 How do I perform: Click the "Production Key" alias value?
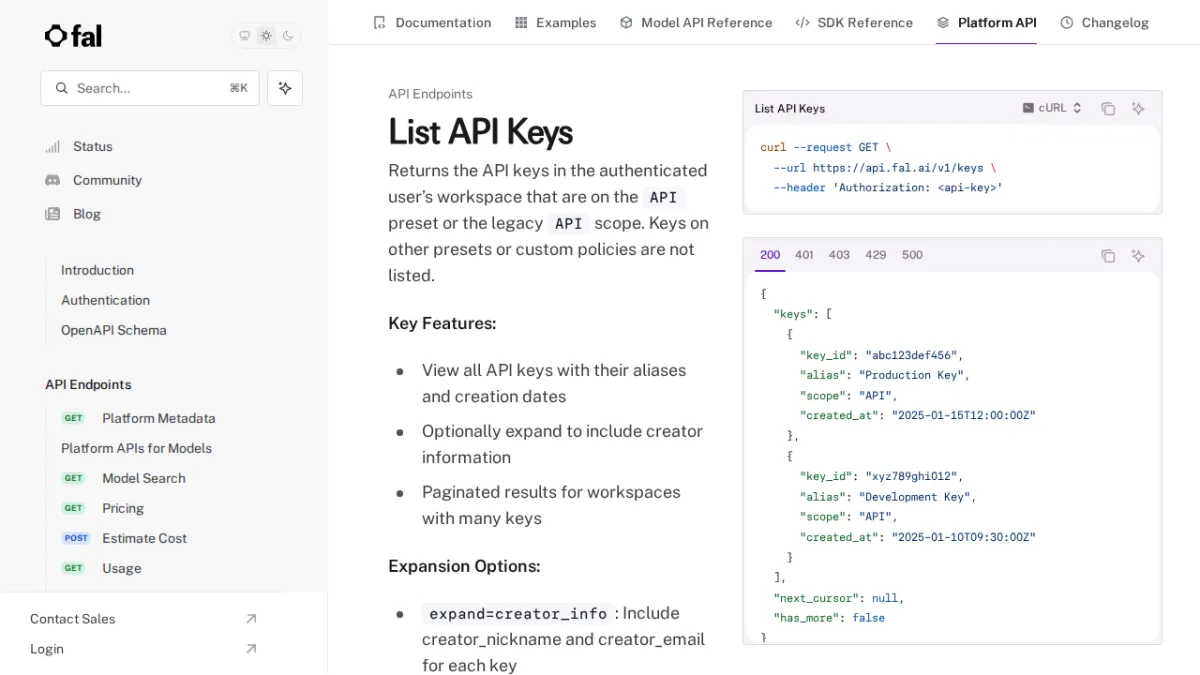point(911,375)
